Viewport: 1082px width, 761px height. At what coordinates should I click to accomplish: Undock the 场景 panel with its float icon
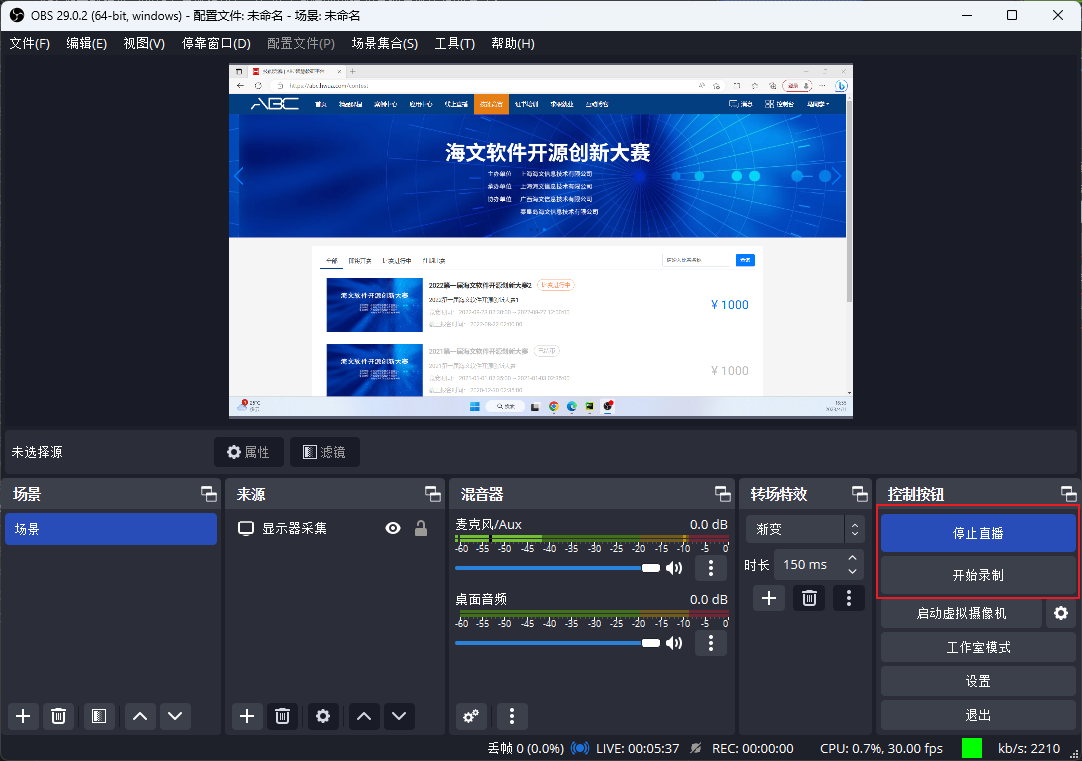(x=208, y=493)
